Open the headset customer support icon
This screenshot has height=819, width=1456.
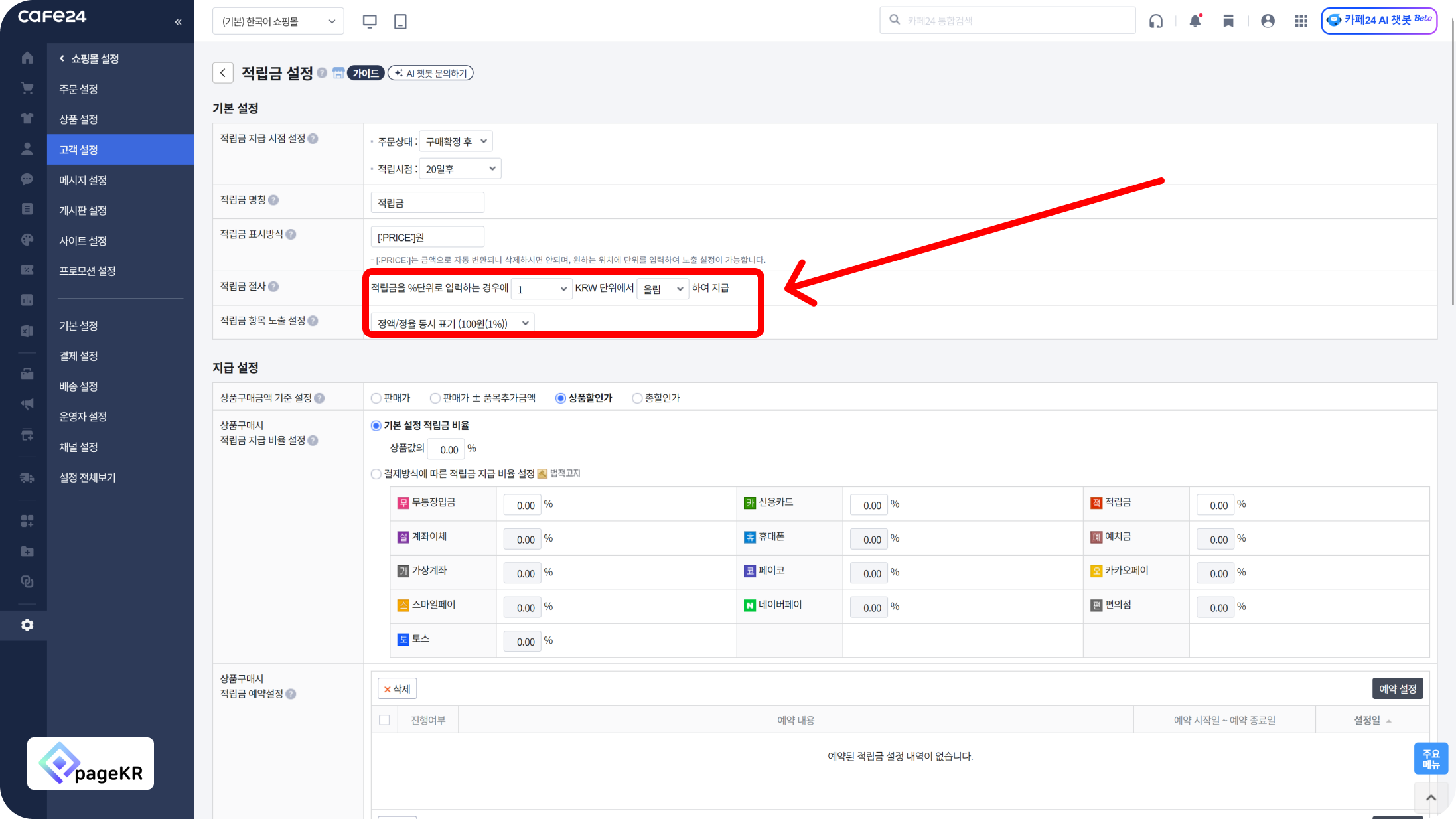tap(1156, 21)
